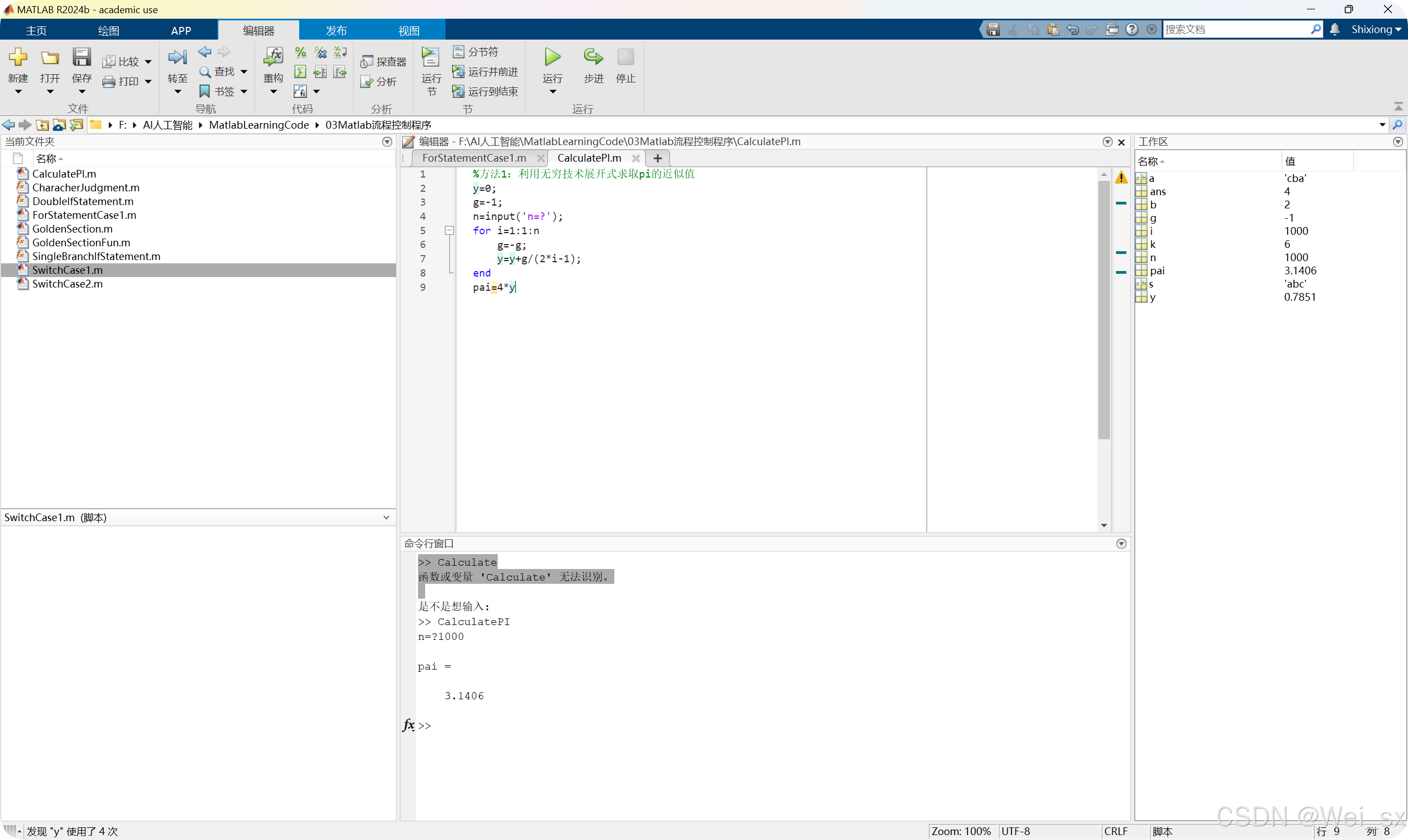Click the Save (保存) icon
This screenshot has width=1408, height=840.
pos(81,57)
